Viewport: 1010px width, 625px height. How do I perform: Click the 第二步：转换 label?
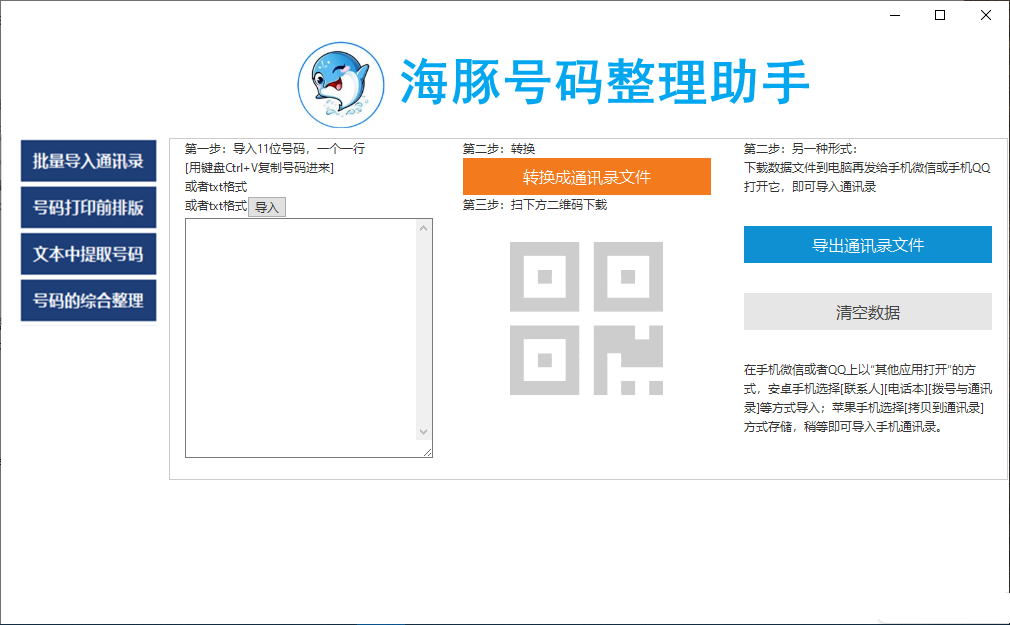tap(499, 149)
